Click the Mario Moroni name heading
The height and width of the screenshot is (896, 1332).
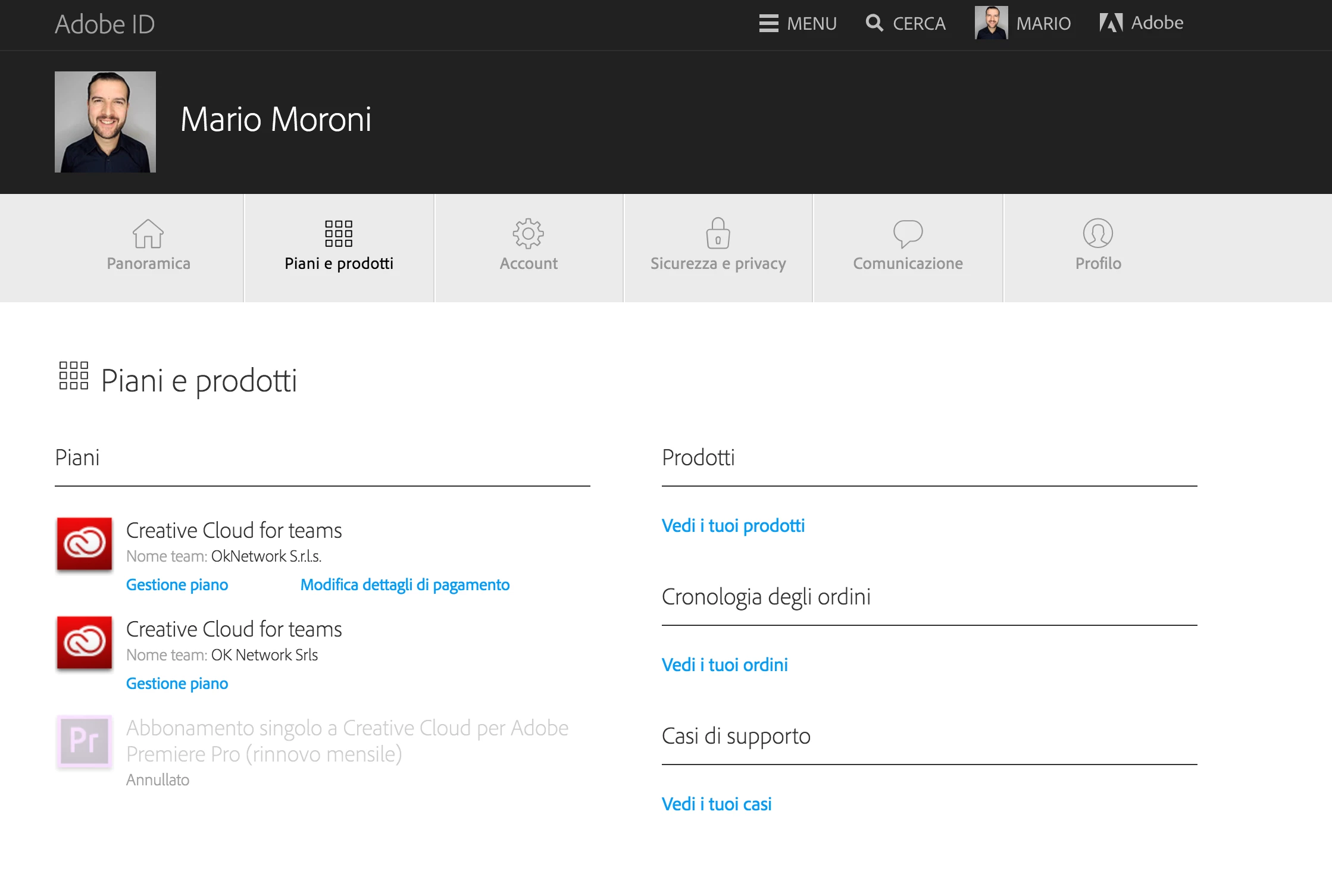[x=276, y=119]
